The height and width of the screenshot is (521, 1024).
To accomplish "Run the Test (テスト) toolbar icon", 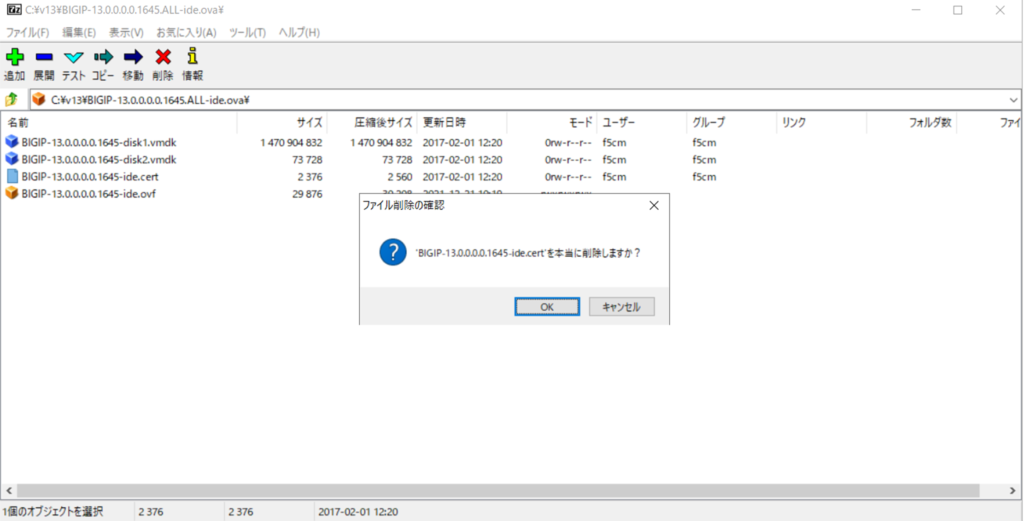I will pos(73,57).
